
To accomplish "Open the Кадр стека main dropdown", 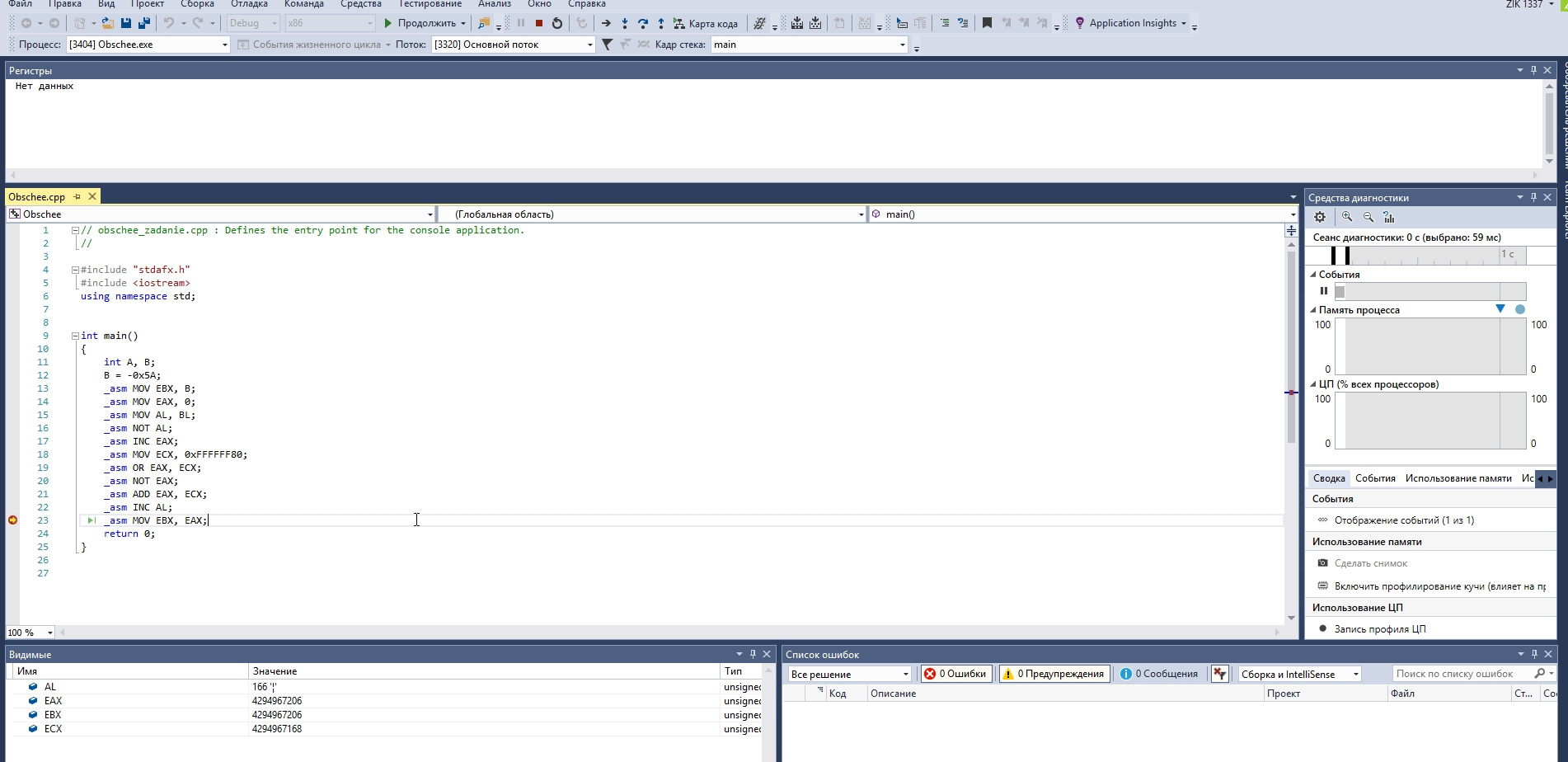I will [809, 45].
